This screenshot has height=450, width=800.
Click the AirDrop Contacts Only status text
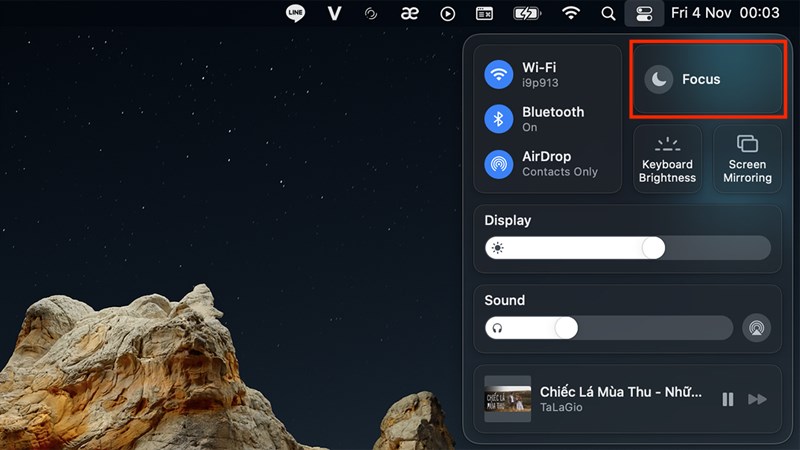(560, 172)
